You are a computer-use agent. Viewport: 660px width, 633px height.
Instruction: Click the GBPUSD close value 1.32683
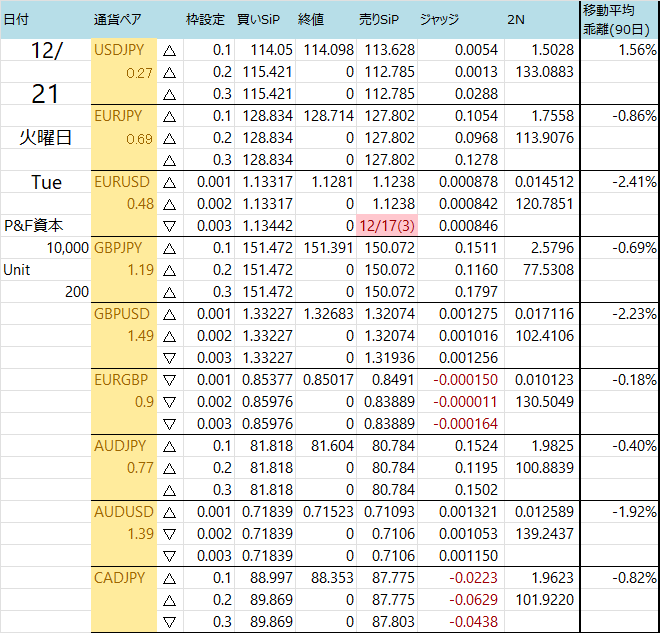point(328,314)
